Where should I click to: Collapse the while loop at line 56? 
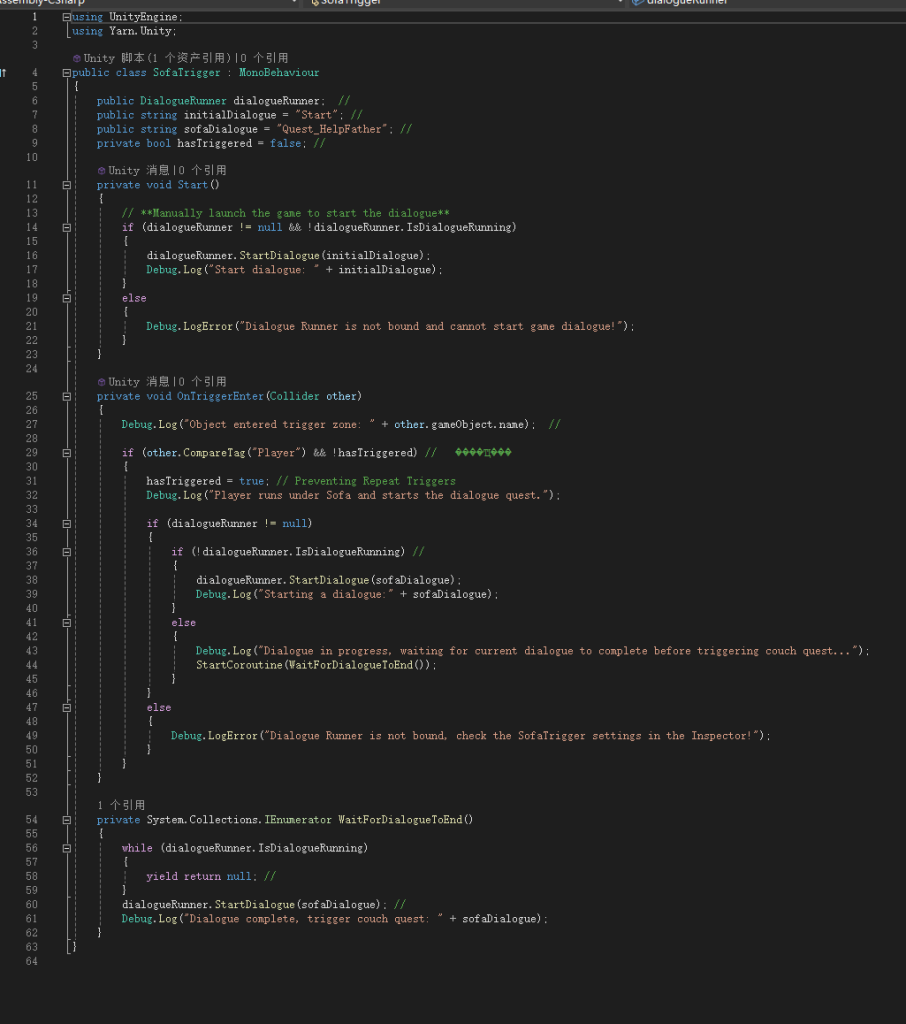click(x=67, y=848)
